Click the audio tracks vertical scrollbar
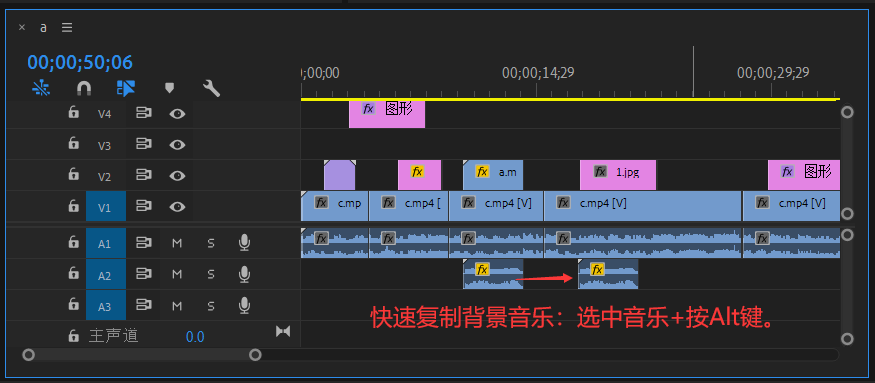 click(847, 287)
